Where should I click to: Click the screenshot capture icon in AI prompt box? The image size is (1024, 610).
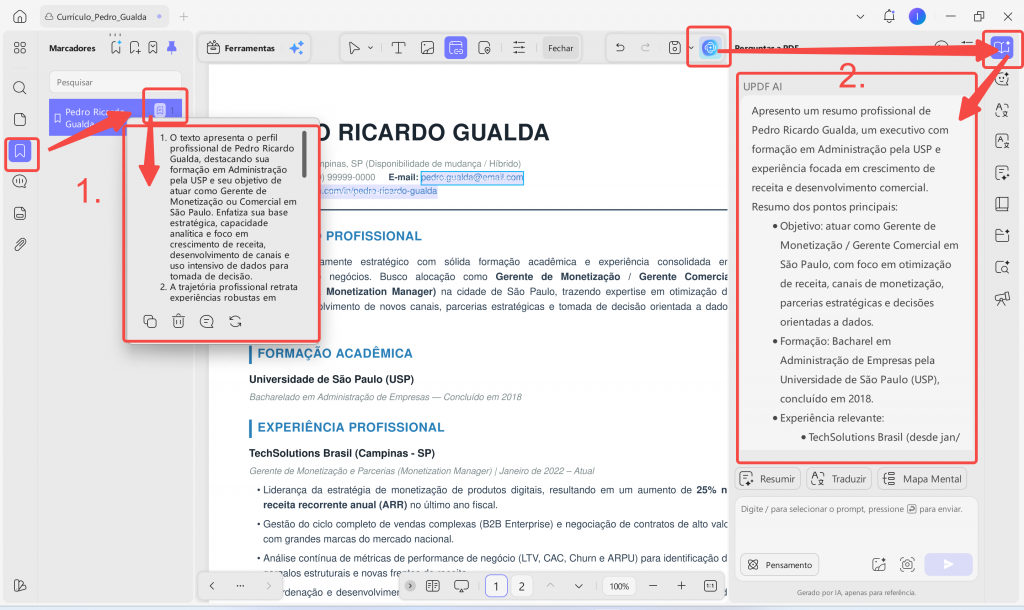(907, 564)
